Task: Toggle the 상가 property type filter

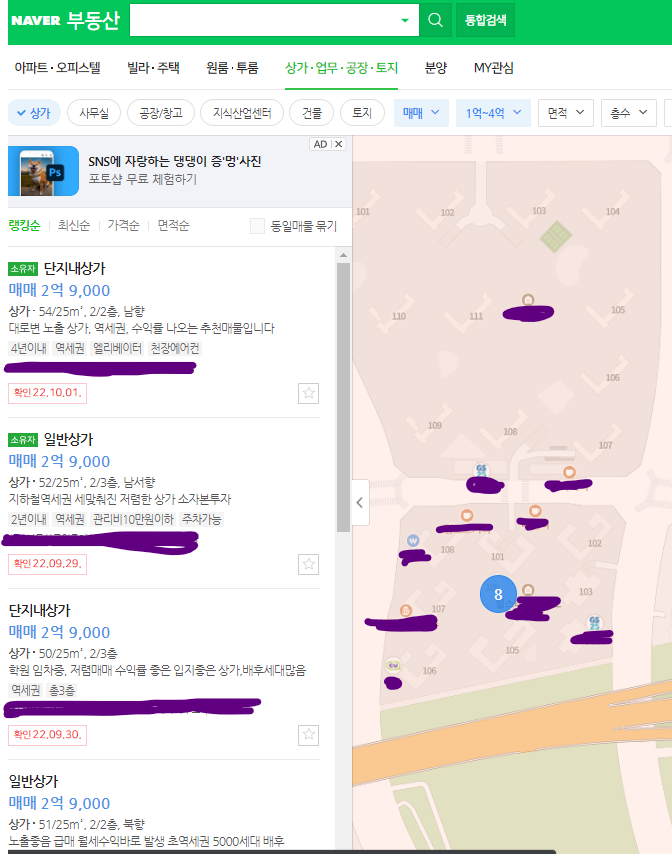Action: coord(34,113)
